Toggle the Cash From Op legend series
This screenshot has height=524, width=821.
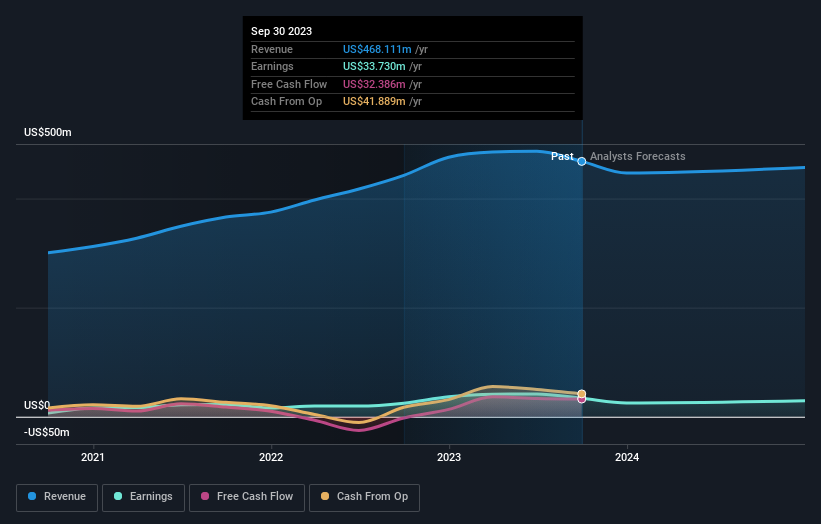[x=364, y=497]
